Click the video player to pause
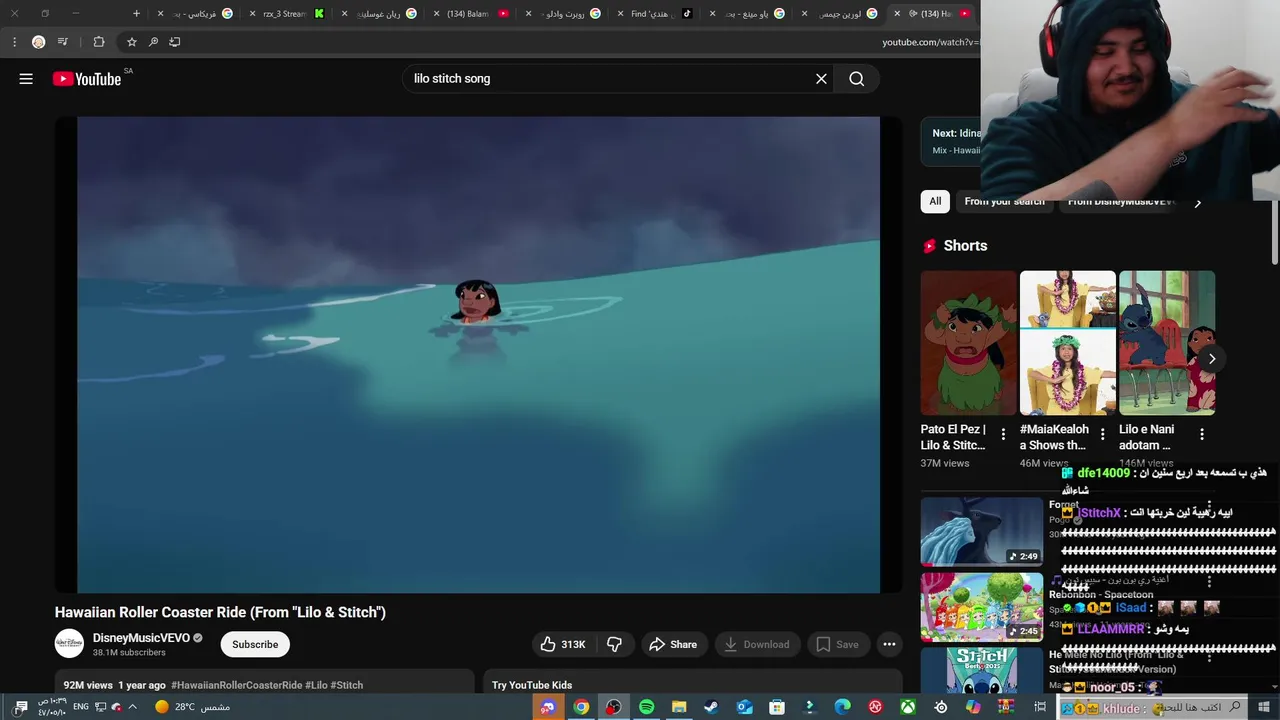 479,355
